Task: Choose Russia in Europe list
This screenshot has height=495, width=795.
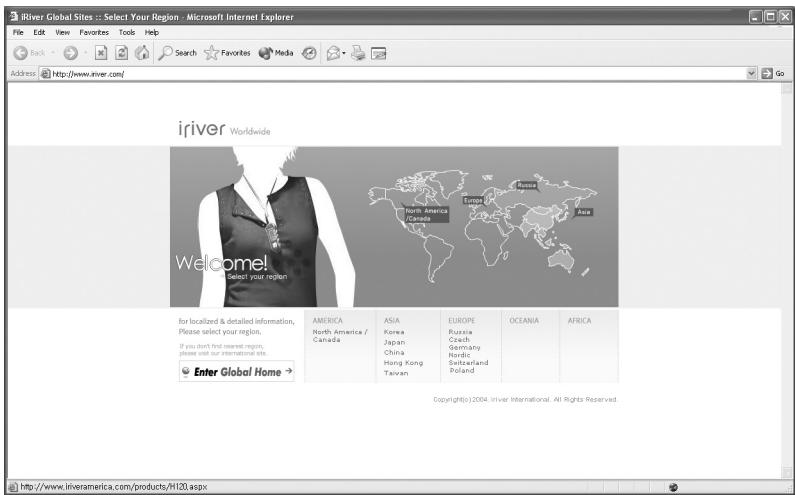Action: point(460,332)
